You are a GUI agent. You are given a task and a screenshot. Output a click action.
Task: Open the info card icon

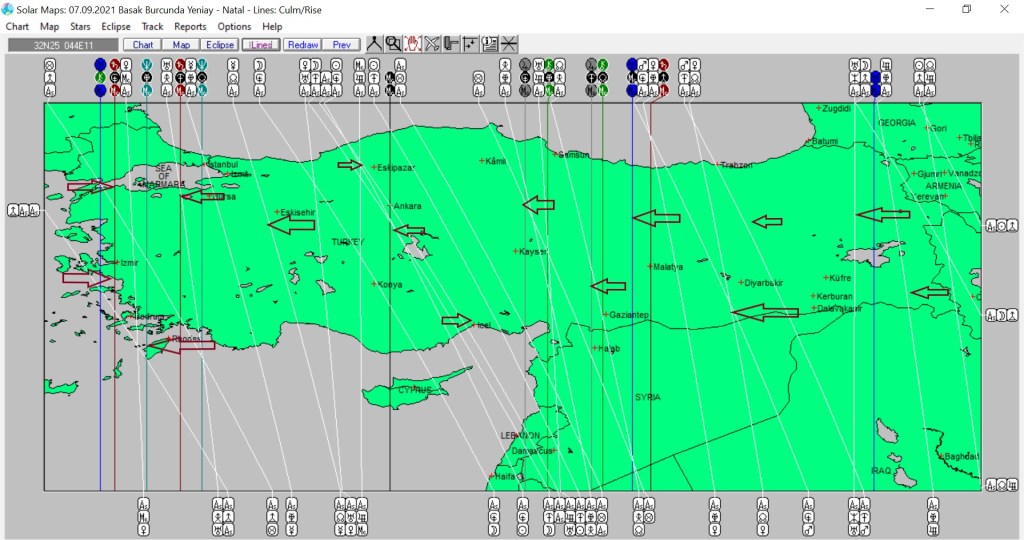(489, 44)
